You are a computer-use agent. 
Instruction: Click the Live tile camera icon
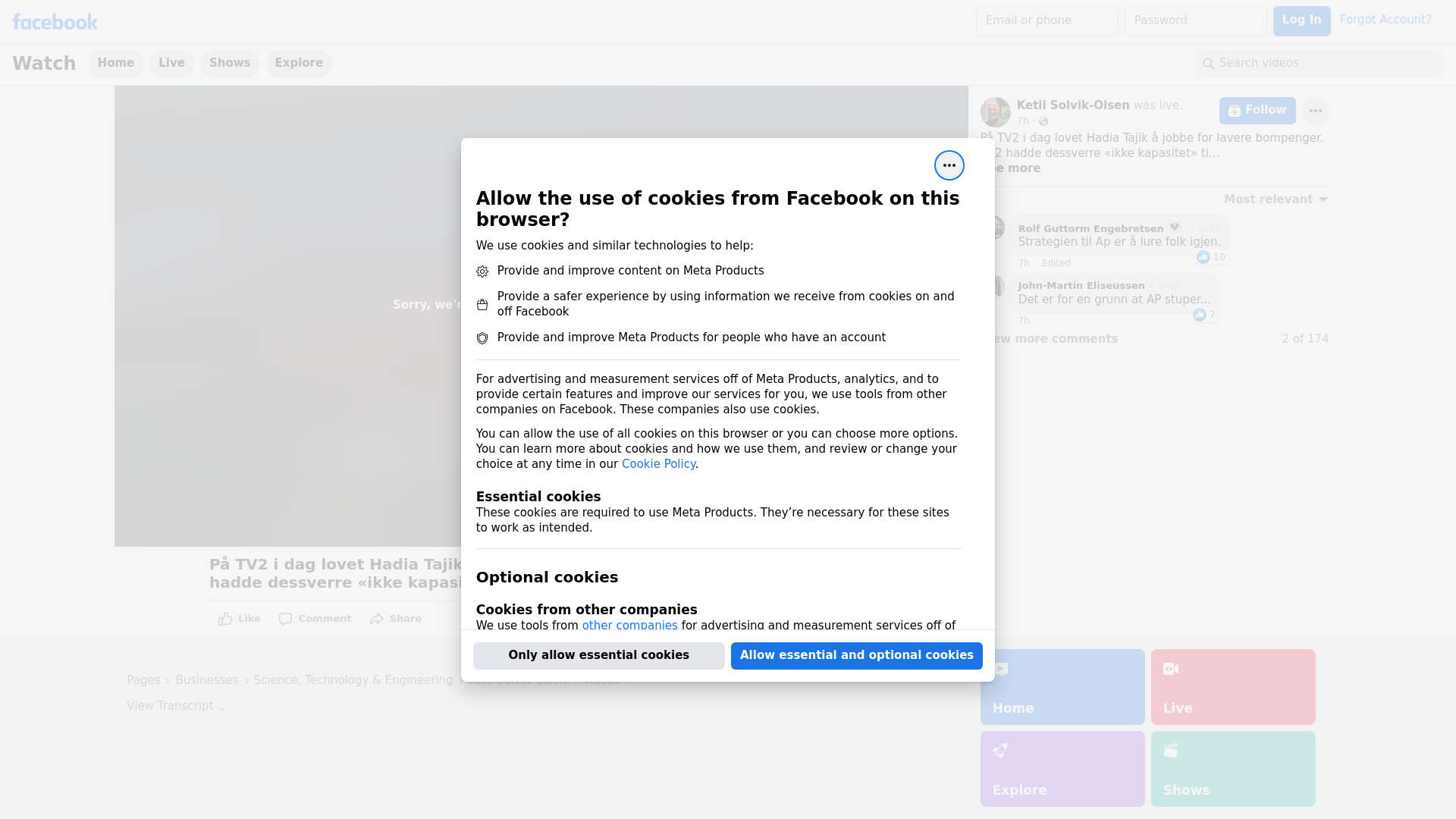pos(1171,669)
